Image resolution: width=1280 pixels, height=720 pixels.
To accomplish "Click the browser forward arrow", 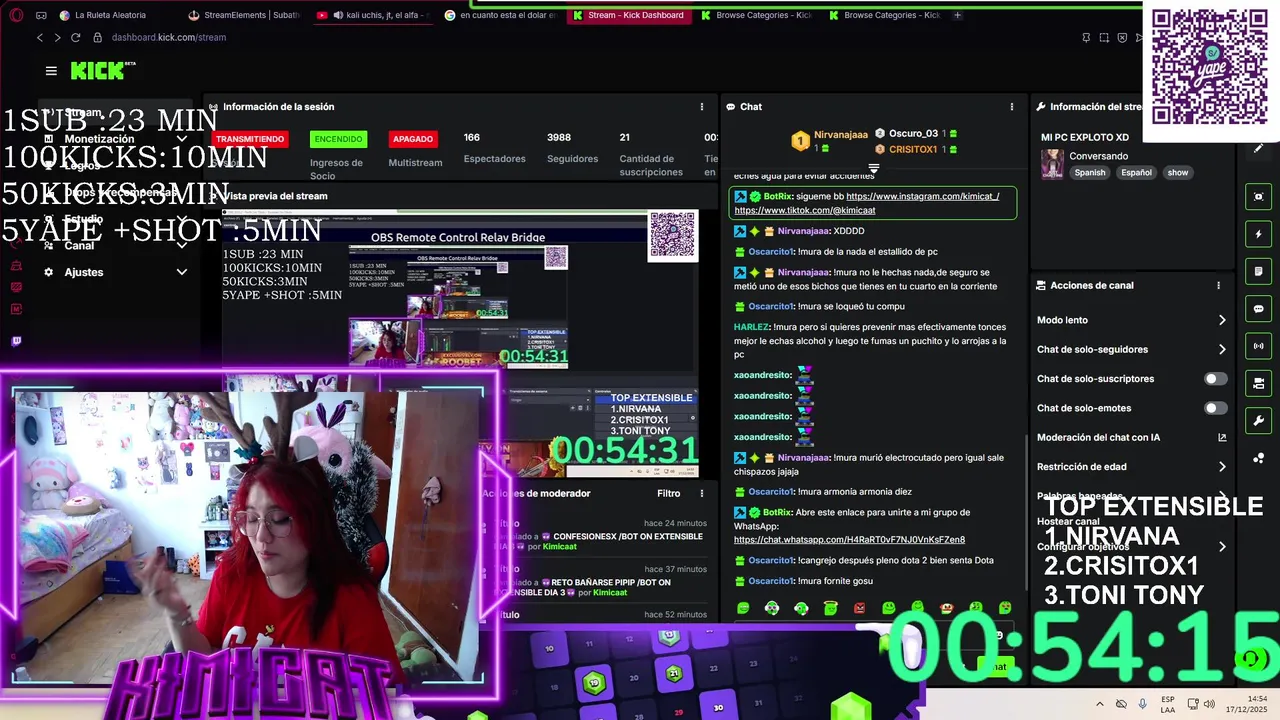I will (57, 37).
